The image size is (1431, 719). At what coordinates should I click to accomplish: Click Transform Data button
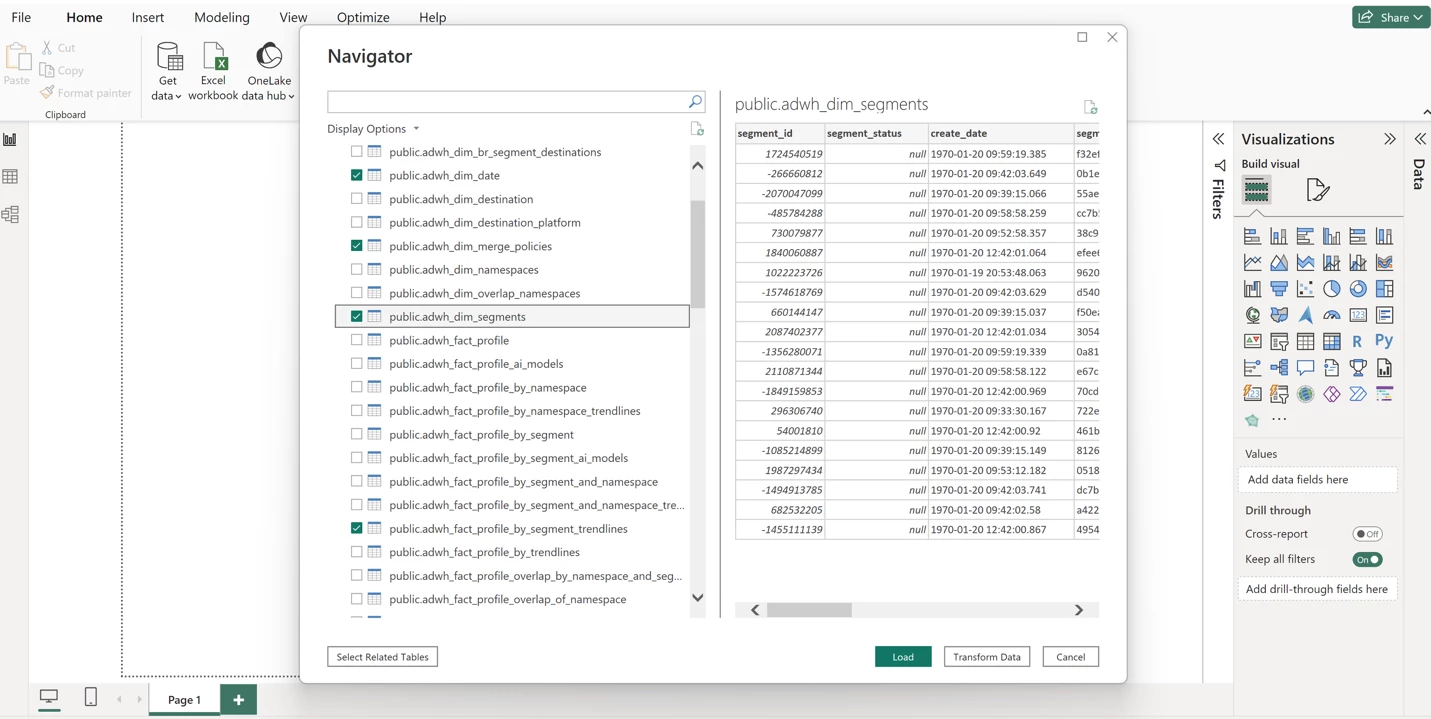(987, 657)
